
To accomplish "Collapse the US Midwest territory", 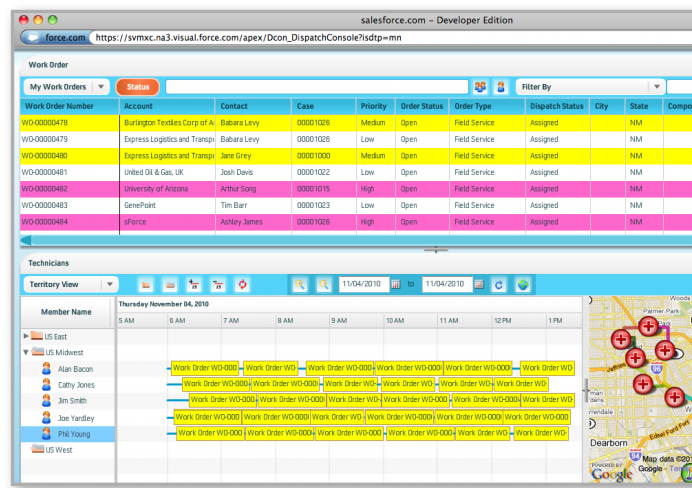I will click(x=26, y=352).
